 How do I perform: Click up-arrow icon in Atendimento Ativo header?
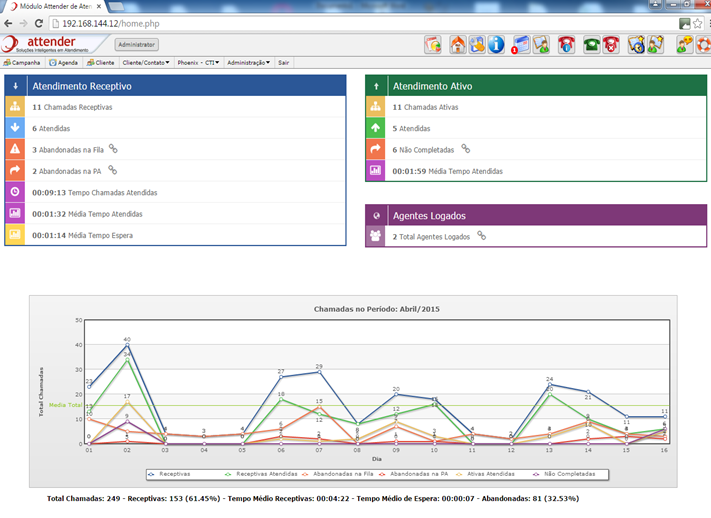point(376,86)
